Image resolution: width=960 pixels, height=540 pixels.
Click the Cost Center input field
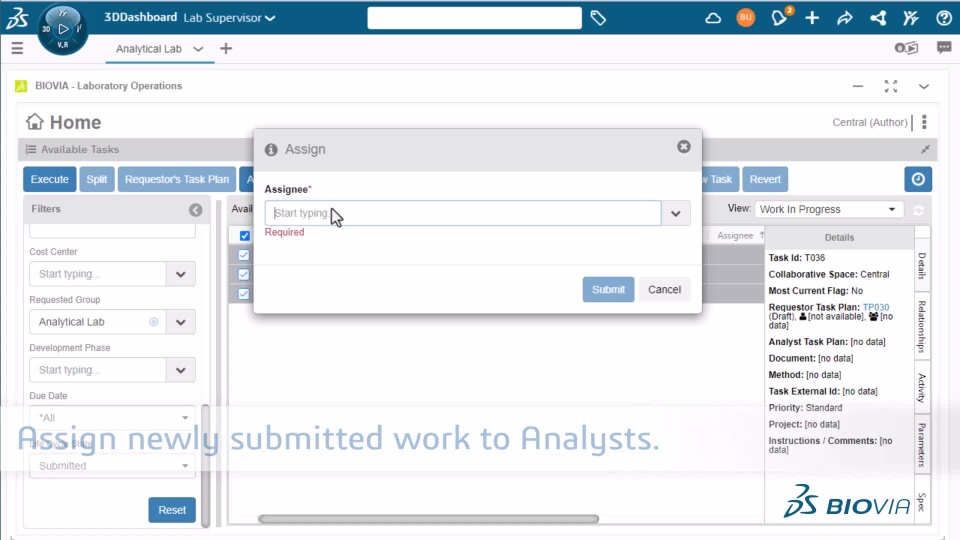tap(98, 274)
